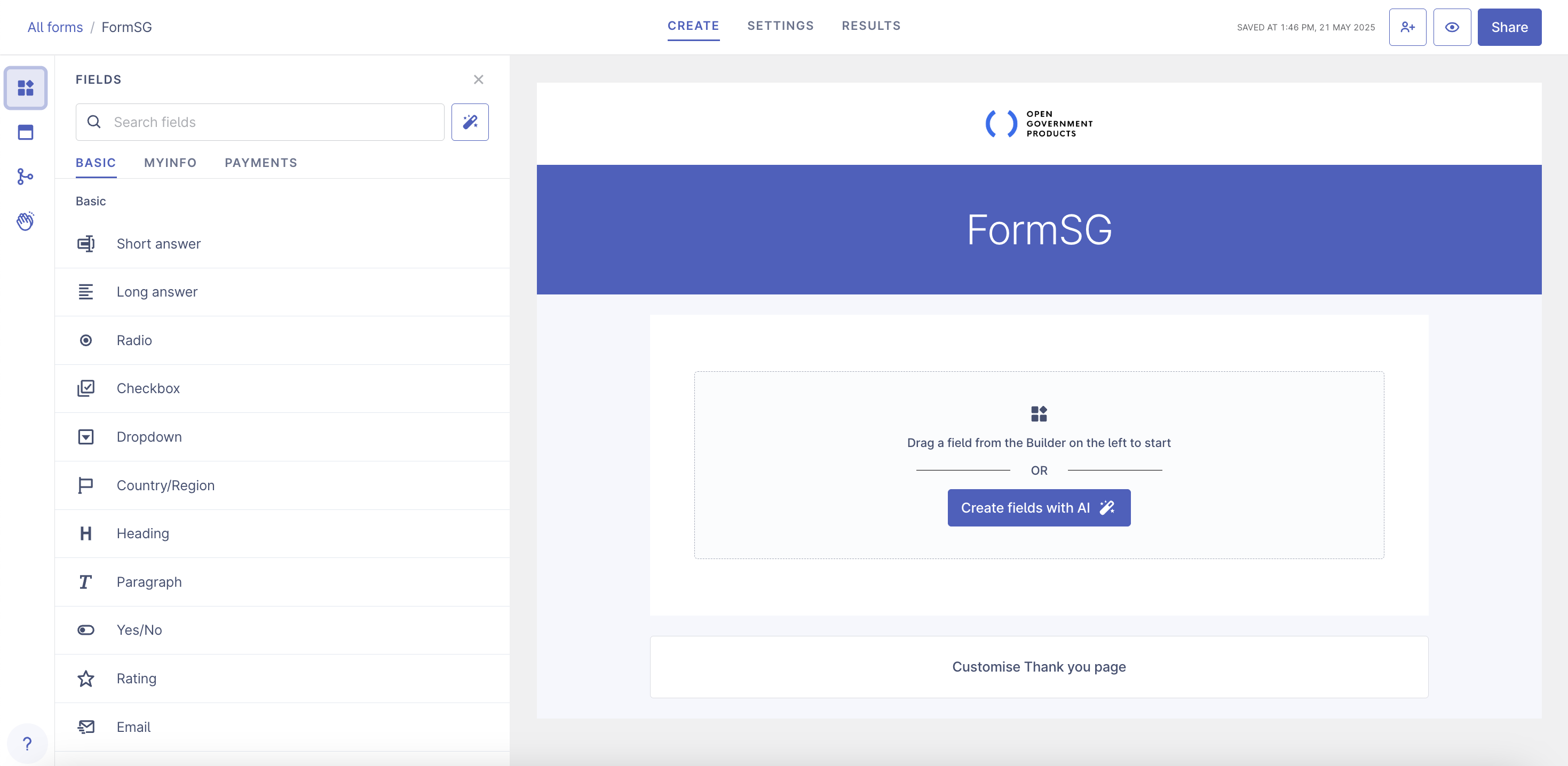Add a Checkbox field
The height and width of the screenshot is (766, 1568).
(x=148, y=388)
